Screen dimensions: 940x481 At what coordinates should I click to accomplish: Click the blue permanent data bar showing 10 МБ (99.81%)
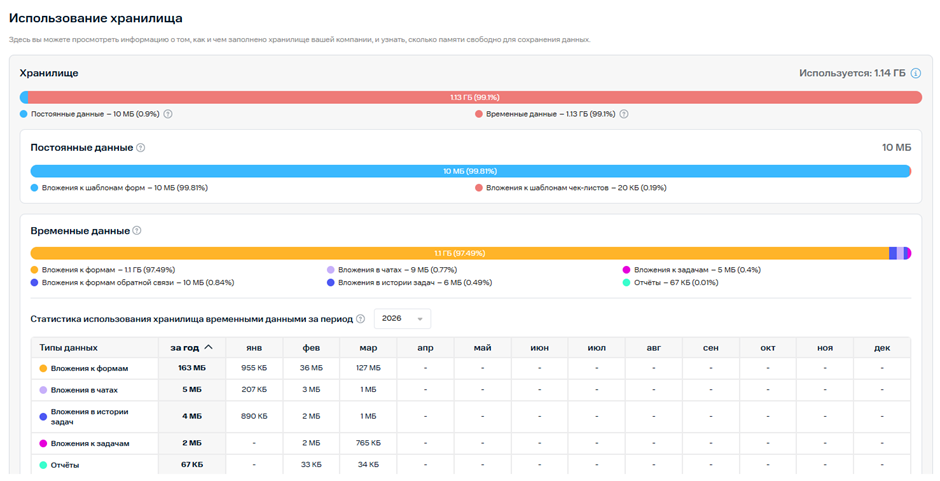(470, 171)
